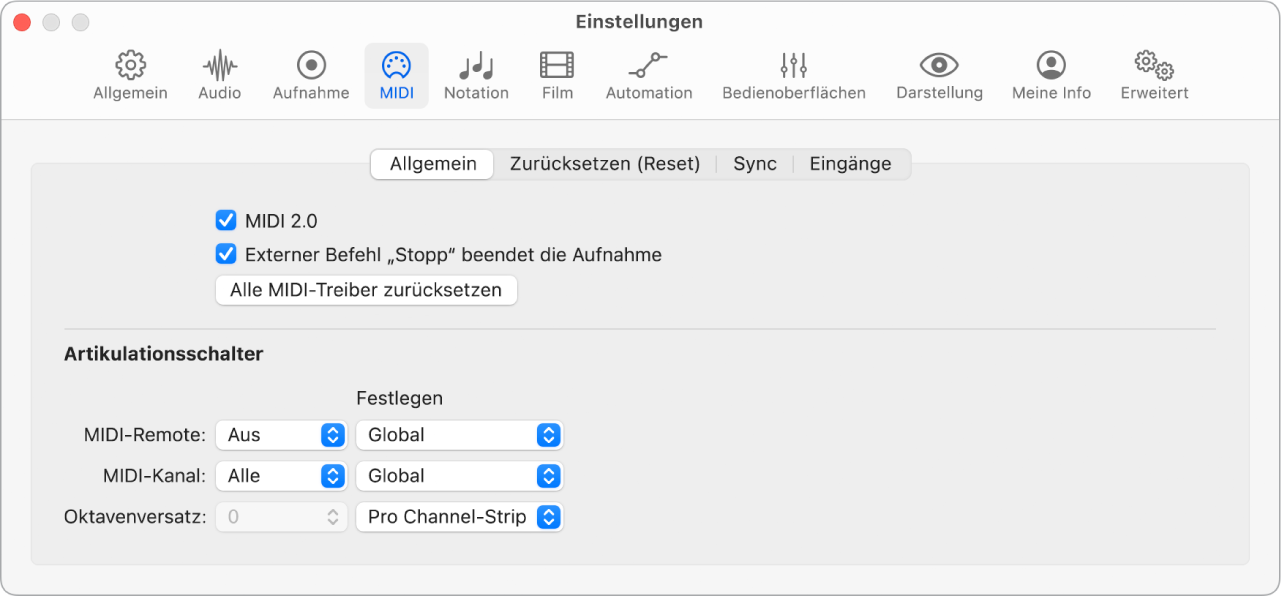Toggle Externer Befehl Stopp beendet die Aufnahme
The image size is (1282, 596).
point(226,254)
